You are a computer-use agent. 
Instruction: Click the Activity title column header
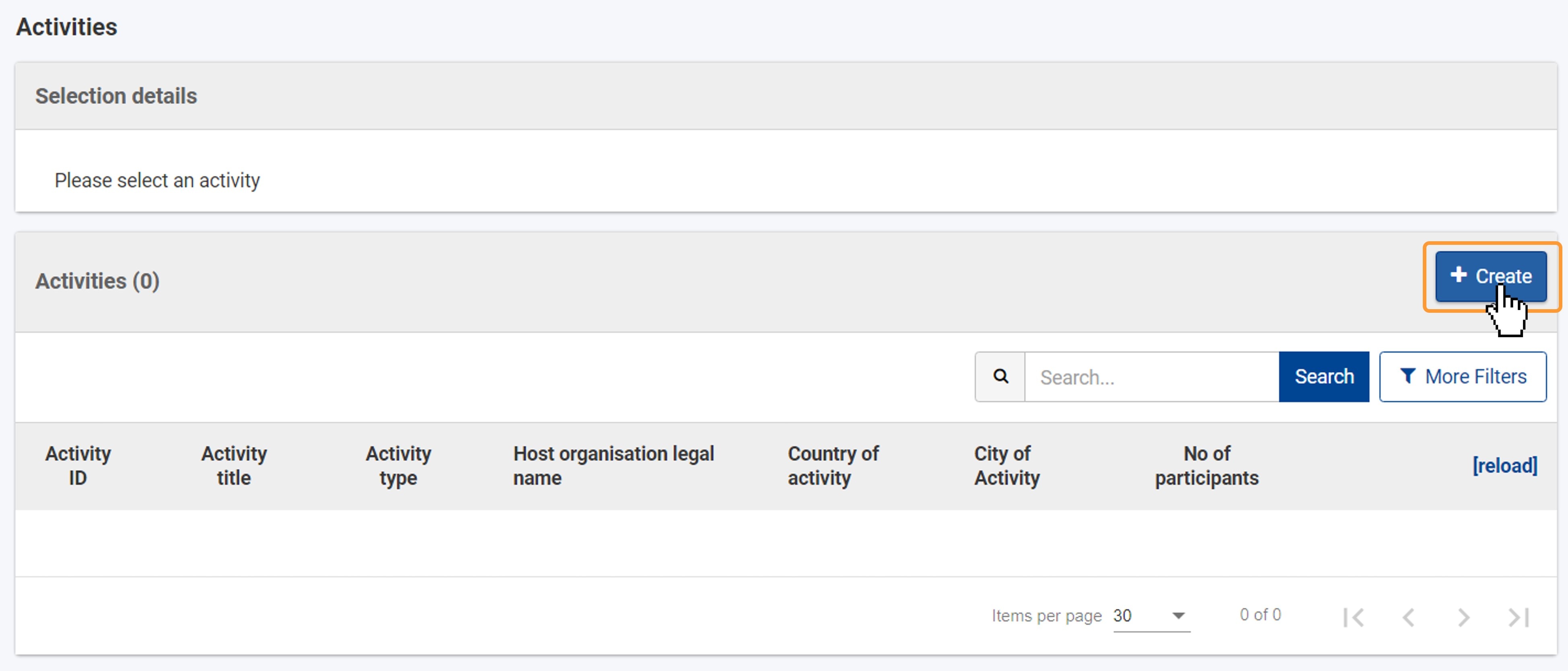click(234, 466)
